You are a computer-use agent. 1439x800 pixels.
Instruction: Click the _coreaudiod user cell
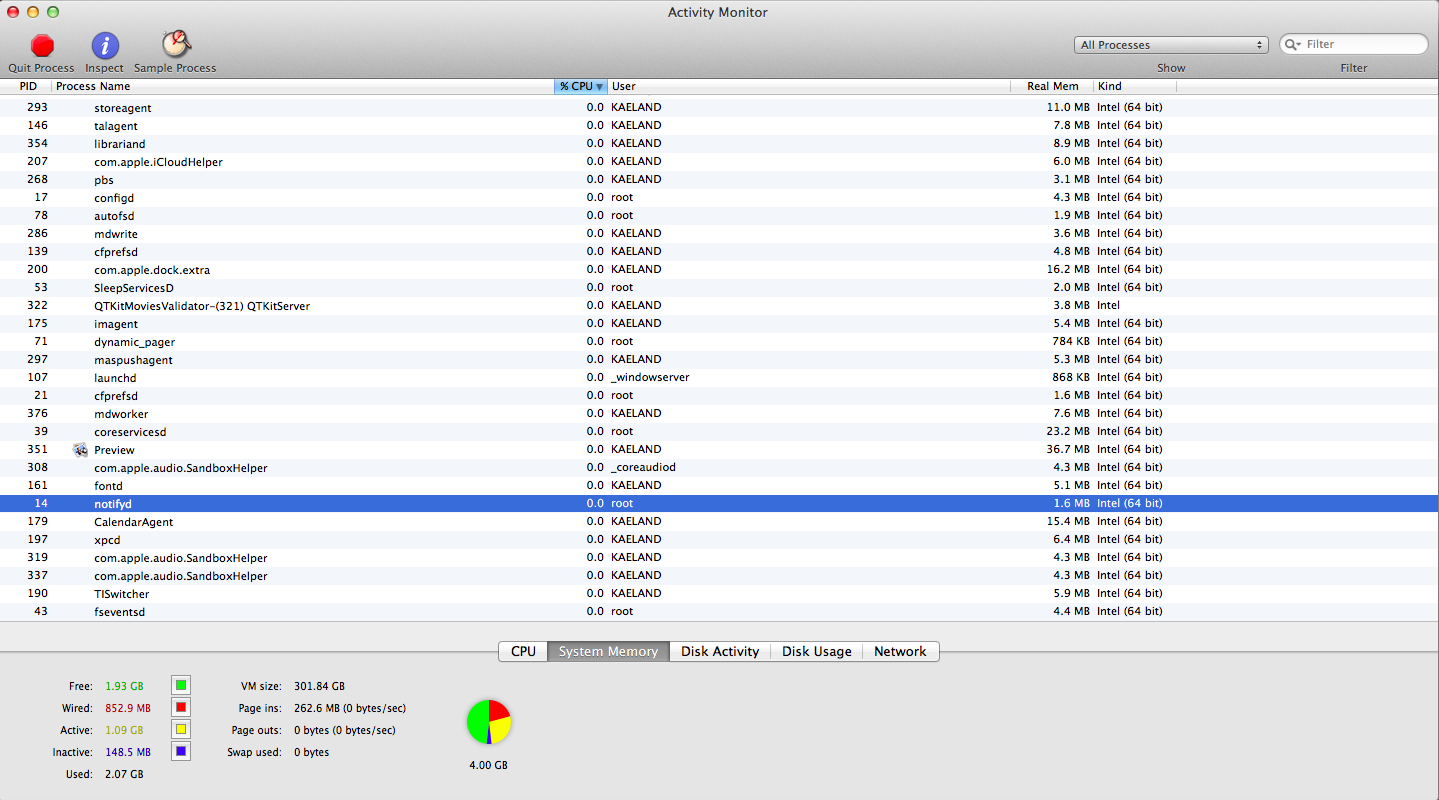click(x=643, y=468)
